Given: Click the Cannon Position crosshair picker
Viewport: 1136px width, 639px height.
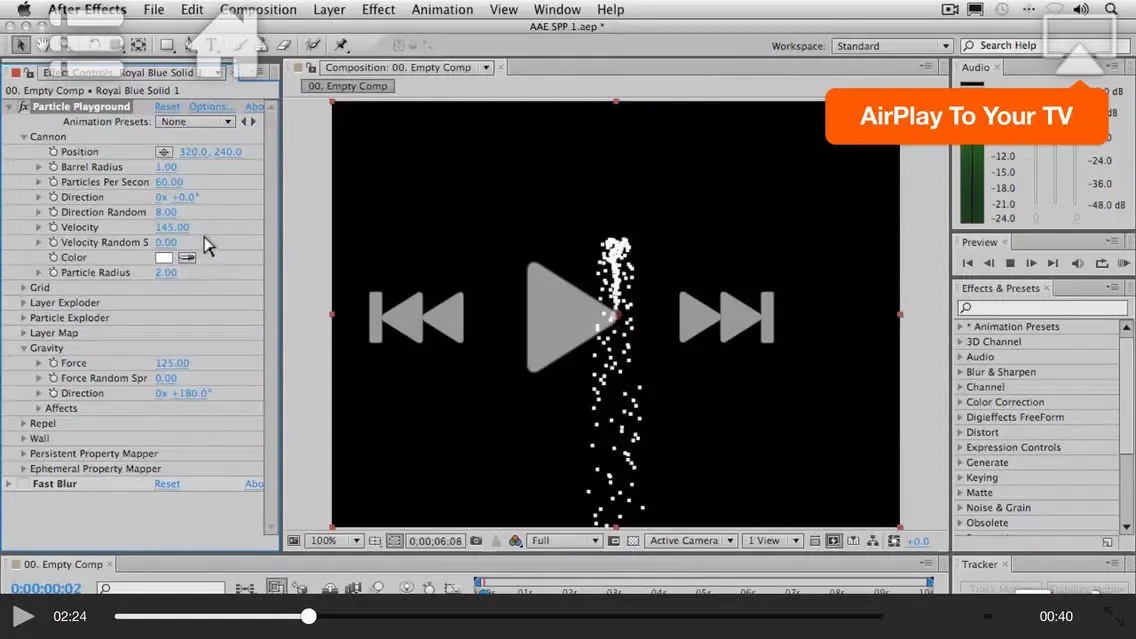Looking at the screenshot, I should point(164,152).
